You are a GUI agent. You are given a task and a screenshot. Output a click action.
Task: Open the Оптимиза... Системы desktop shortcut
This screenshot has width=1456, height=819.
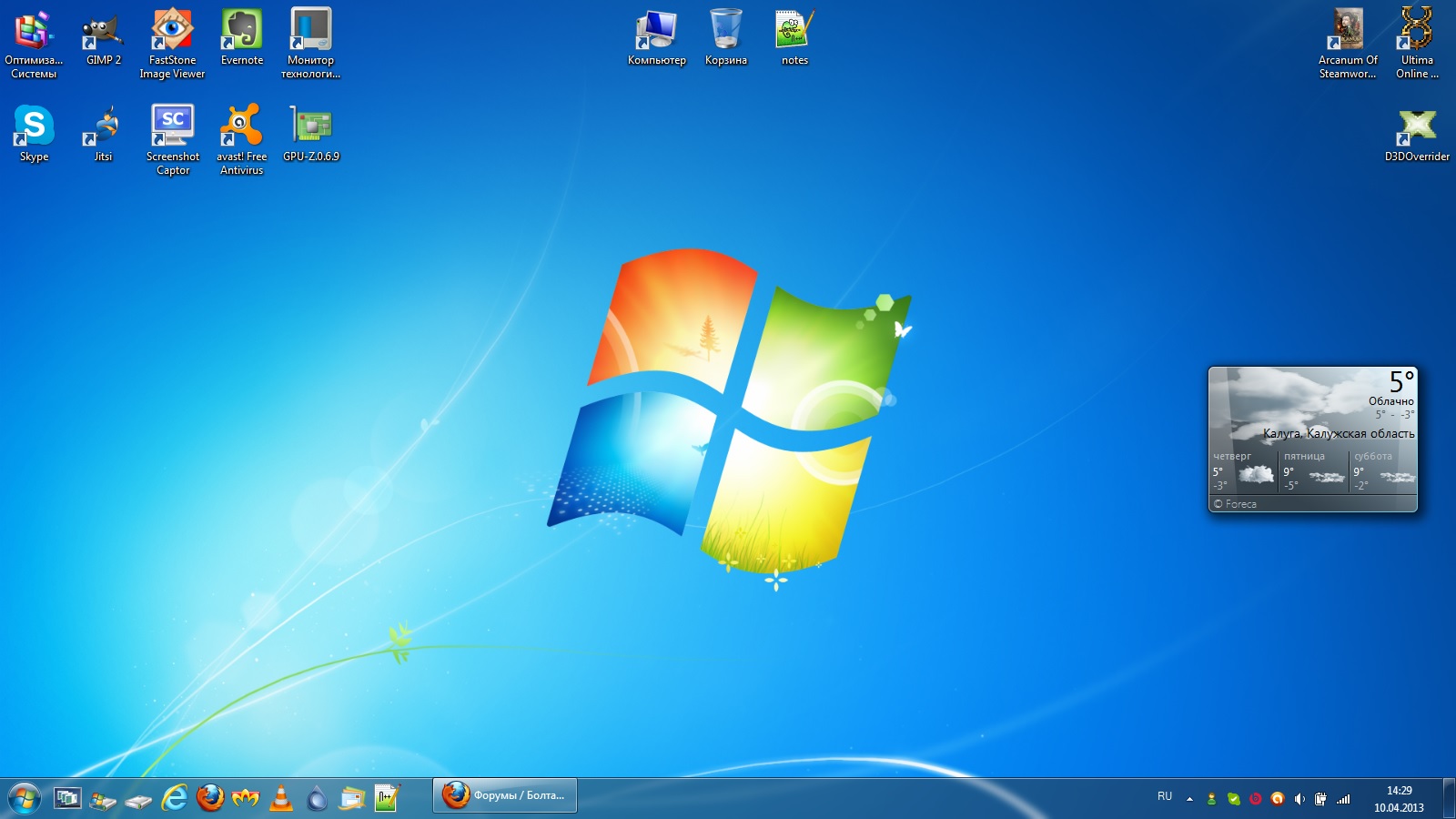[x=34, y=44]
